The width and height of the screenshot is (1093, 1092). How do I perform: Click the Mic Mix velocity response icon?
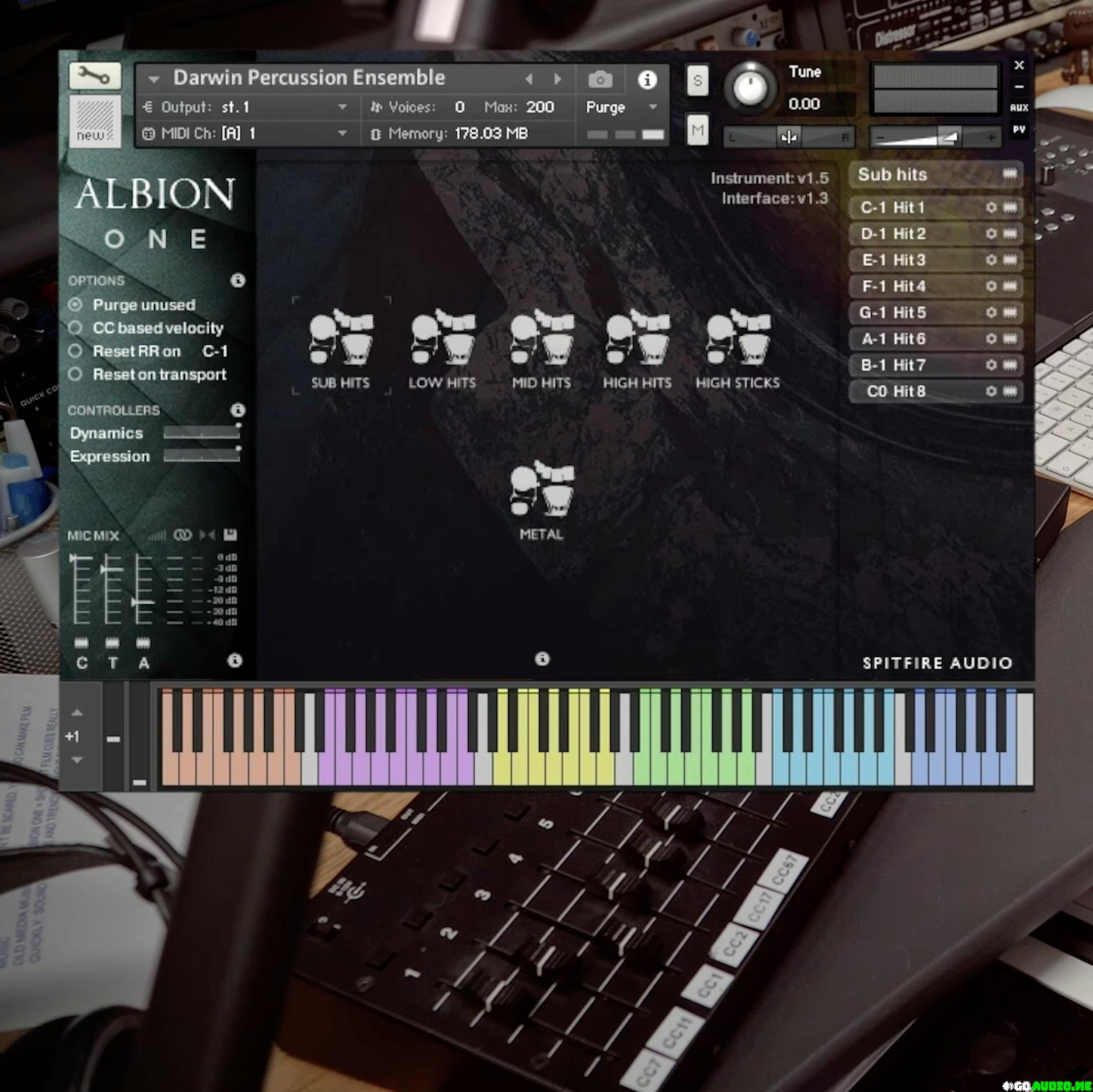tap(157, 535)
